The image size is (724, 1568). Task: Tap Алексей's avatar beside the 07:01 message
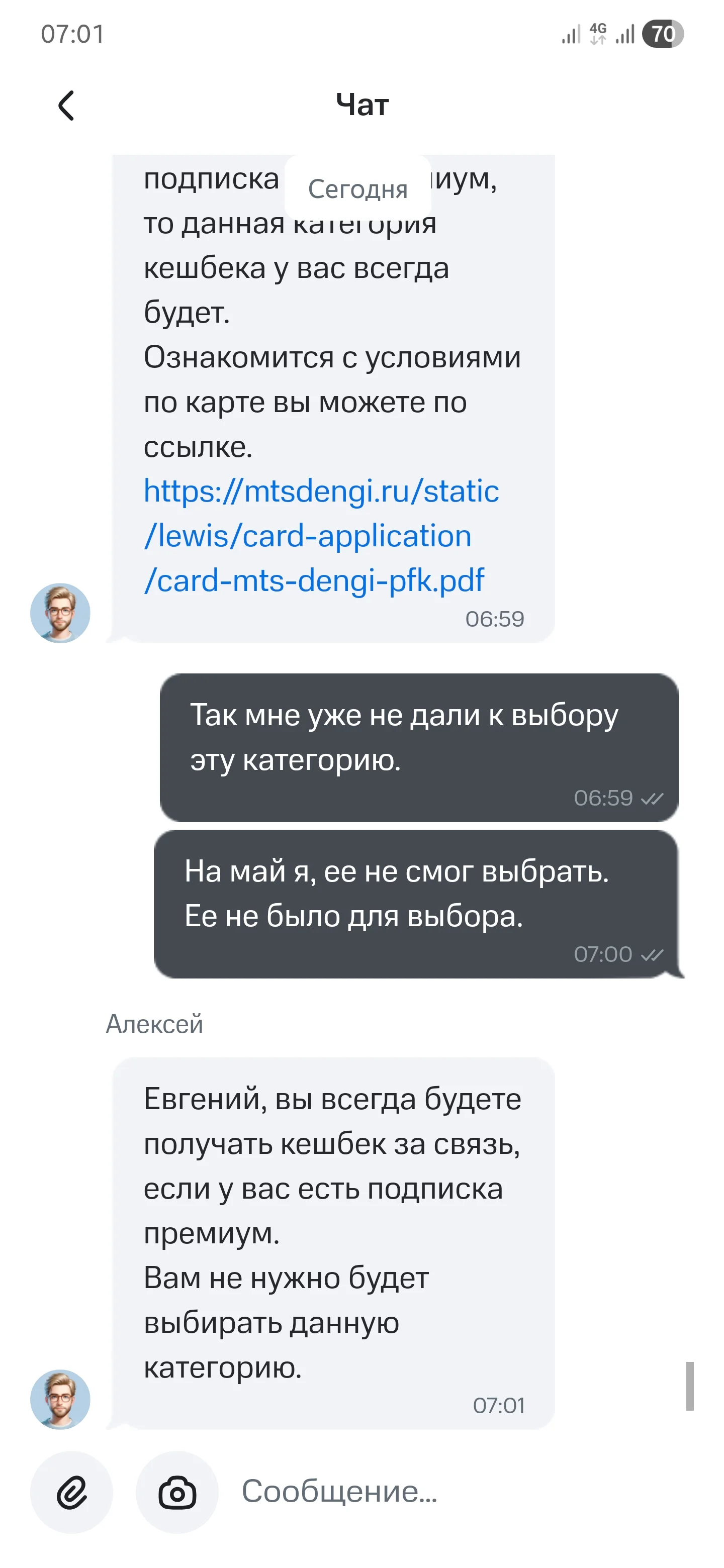click(x=60, y=1399)
